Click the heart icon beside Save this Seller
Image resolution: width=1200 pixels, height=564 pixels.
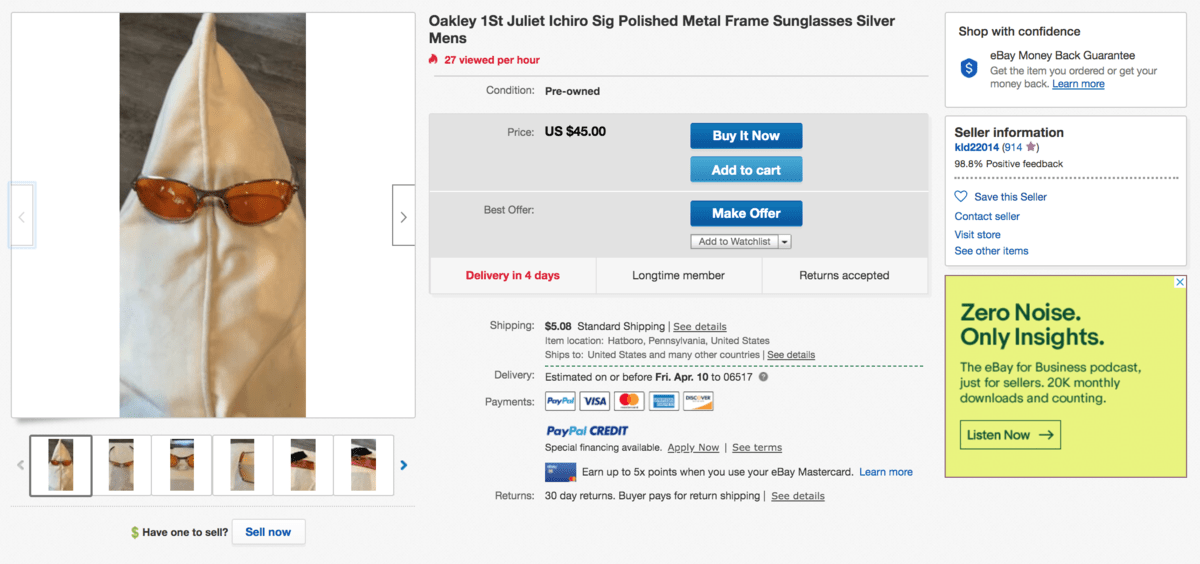(x=961, y=197)
